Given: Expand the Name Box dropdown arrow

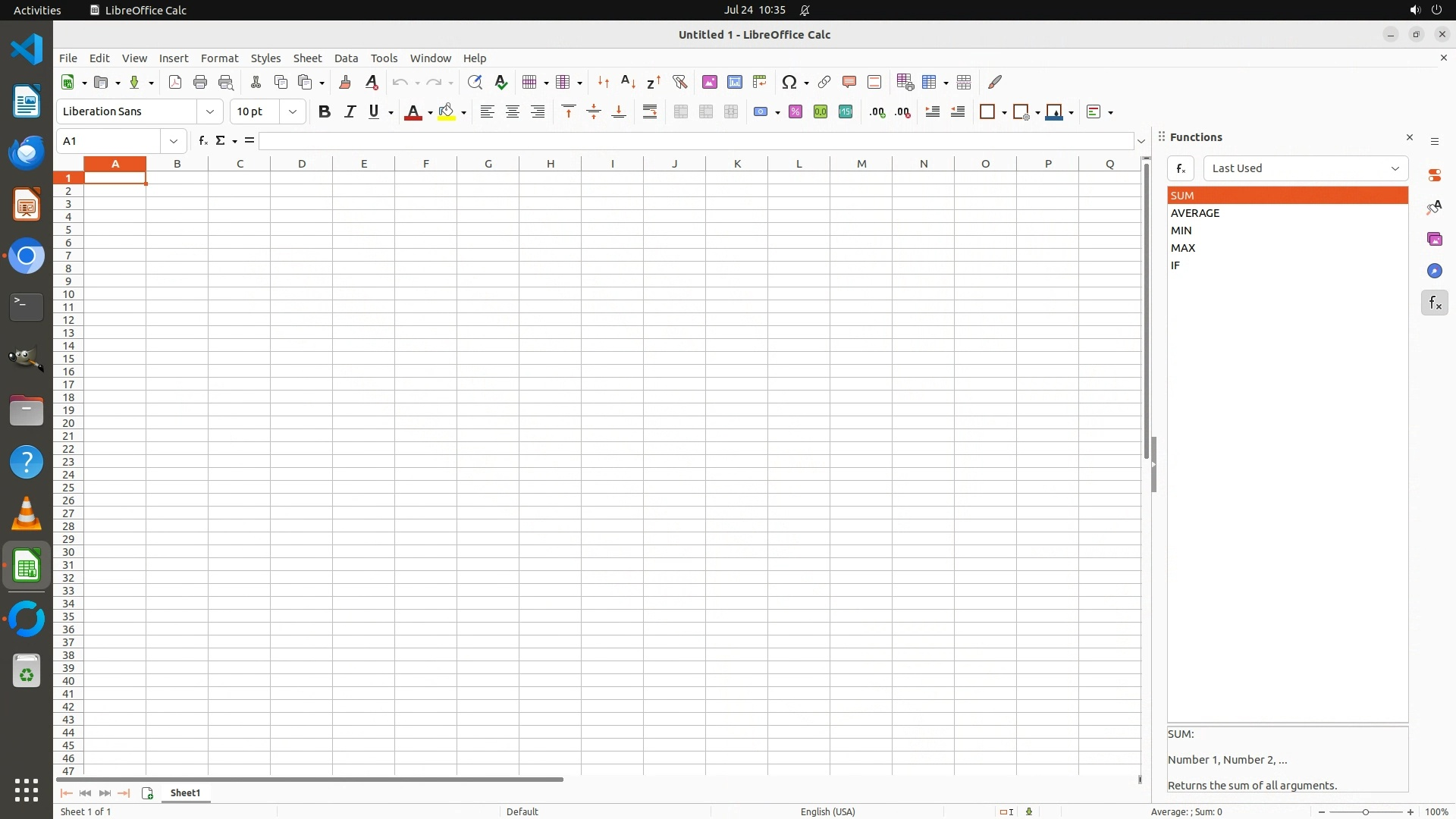Looking at the screenshot, I should 174,141.
